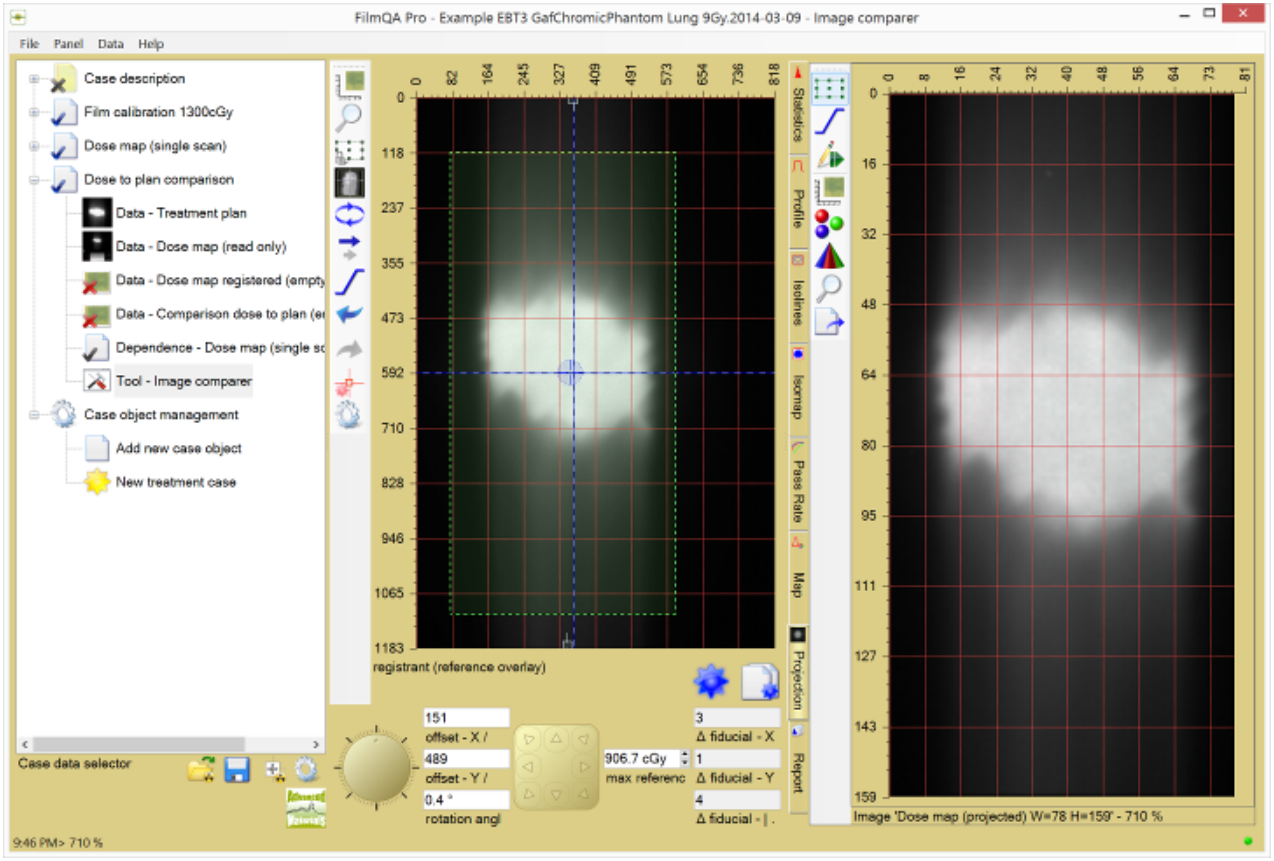Click the red fiducial crosshair icon
Image resolution: width=1274 pixels, height=861 pixels.
coord(349,381)
